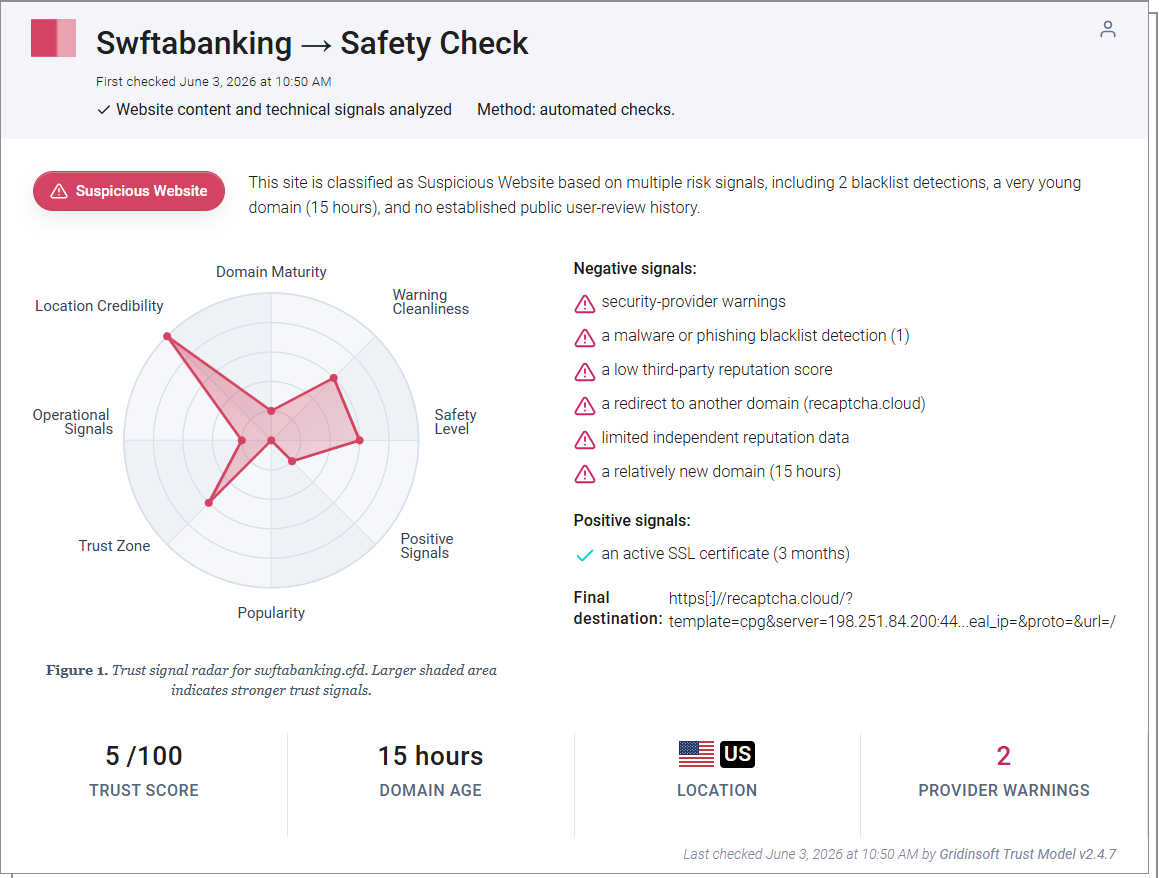The image size is (1159, 878).
Task: Click the US flag location icon
Action: [696, 754]
